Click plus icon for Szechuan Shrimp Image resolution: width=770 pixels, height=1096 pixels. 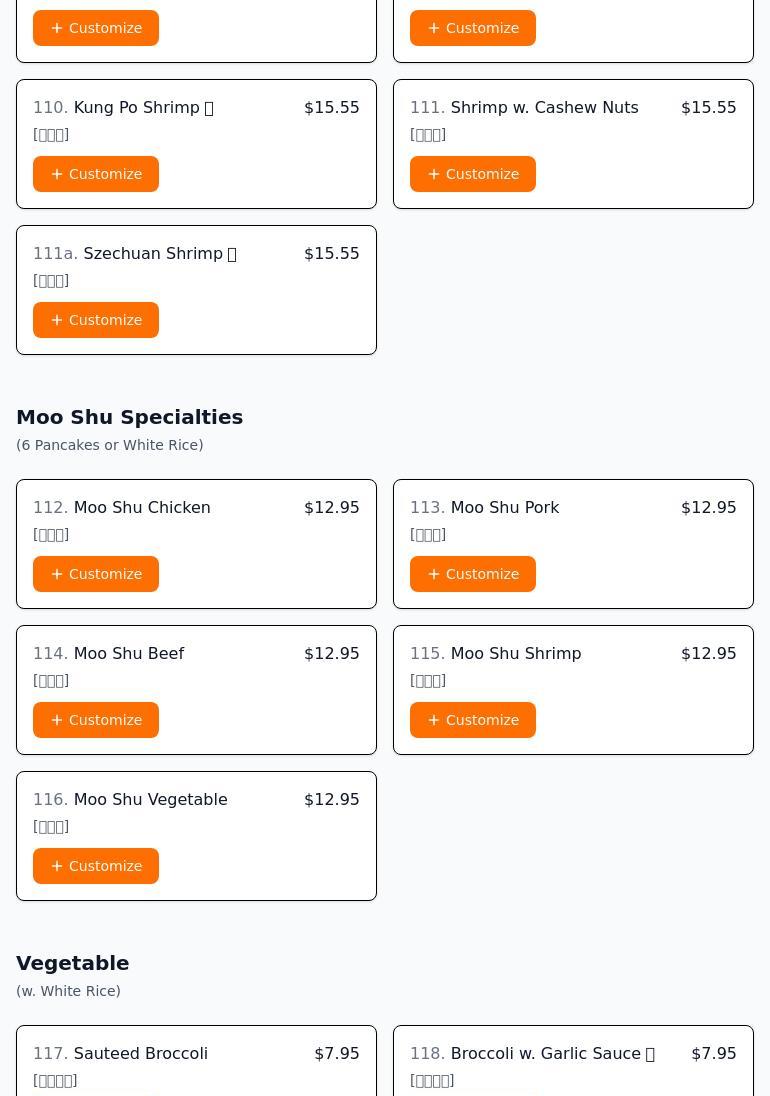click(57, 320)
